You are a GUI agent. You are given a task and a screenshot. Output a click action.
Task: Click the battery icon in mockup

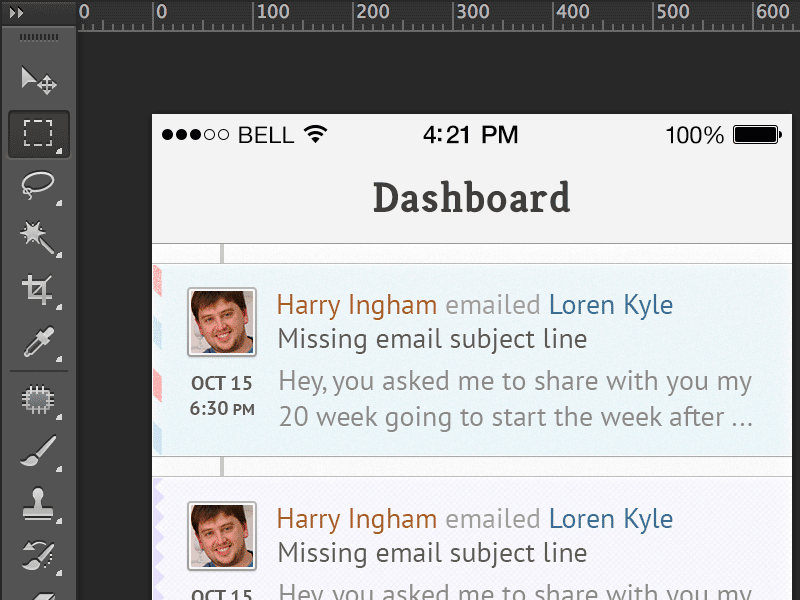click(757, 135)
